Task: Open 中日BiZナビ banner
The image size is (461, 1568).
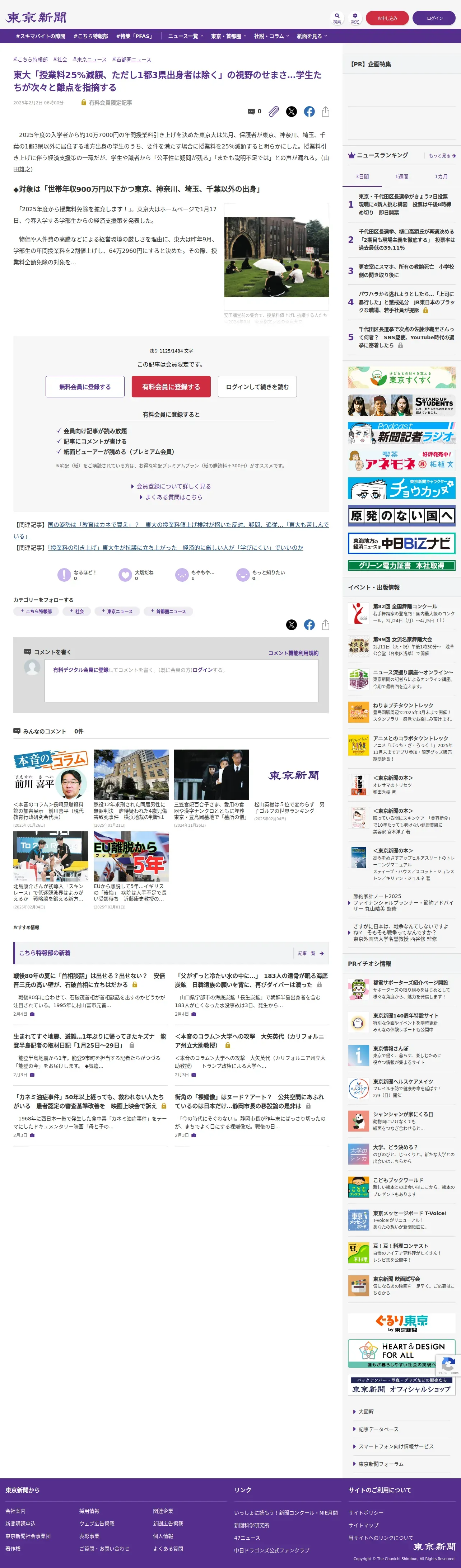Action: 402,543
